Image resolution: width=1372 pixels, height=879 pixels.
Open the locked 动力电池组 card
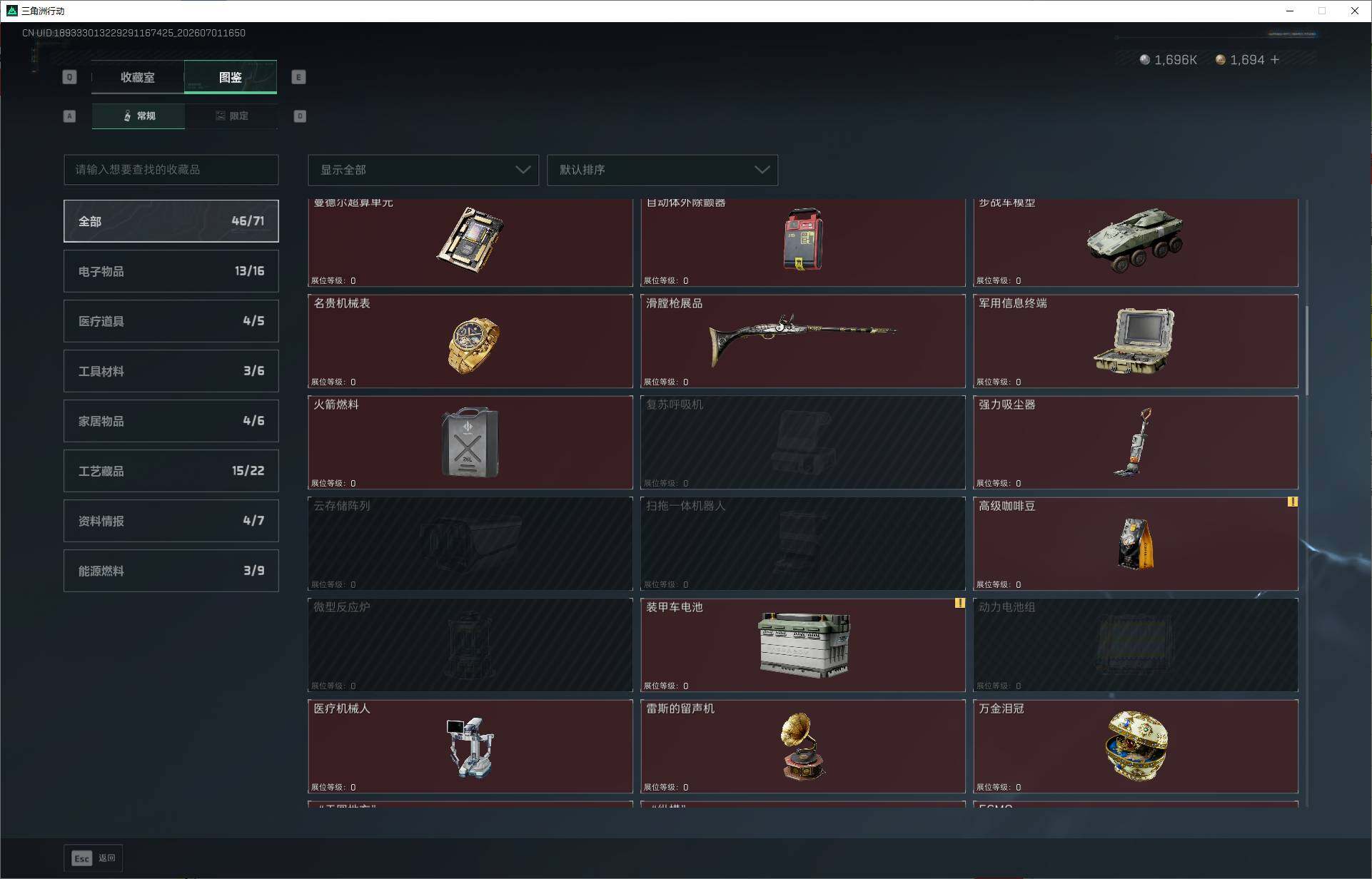[x=1136, y=645]
